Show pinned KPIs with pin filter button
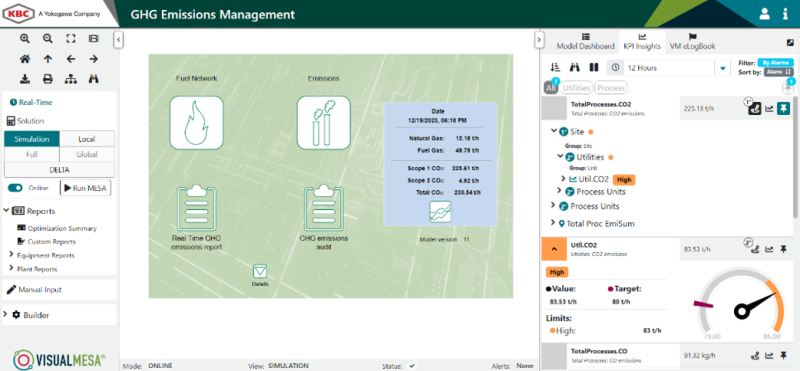 (789, 87)
